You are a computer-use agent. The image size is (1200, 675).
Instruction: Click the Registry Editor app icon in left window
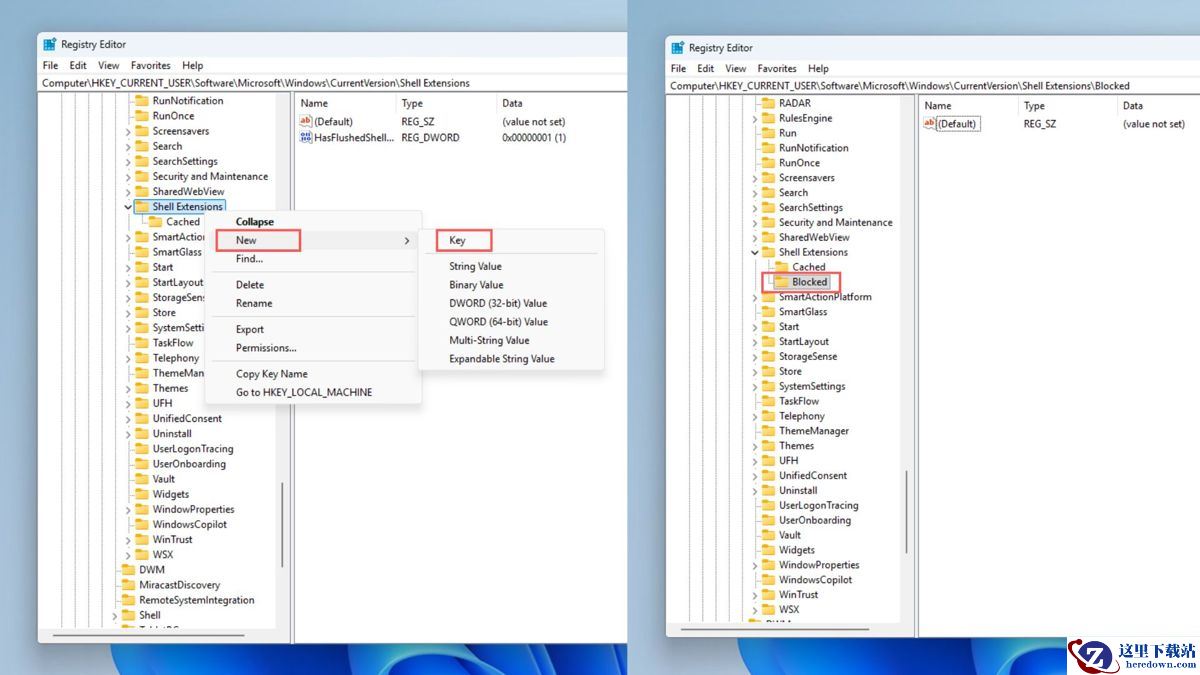tap(49, 44)
